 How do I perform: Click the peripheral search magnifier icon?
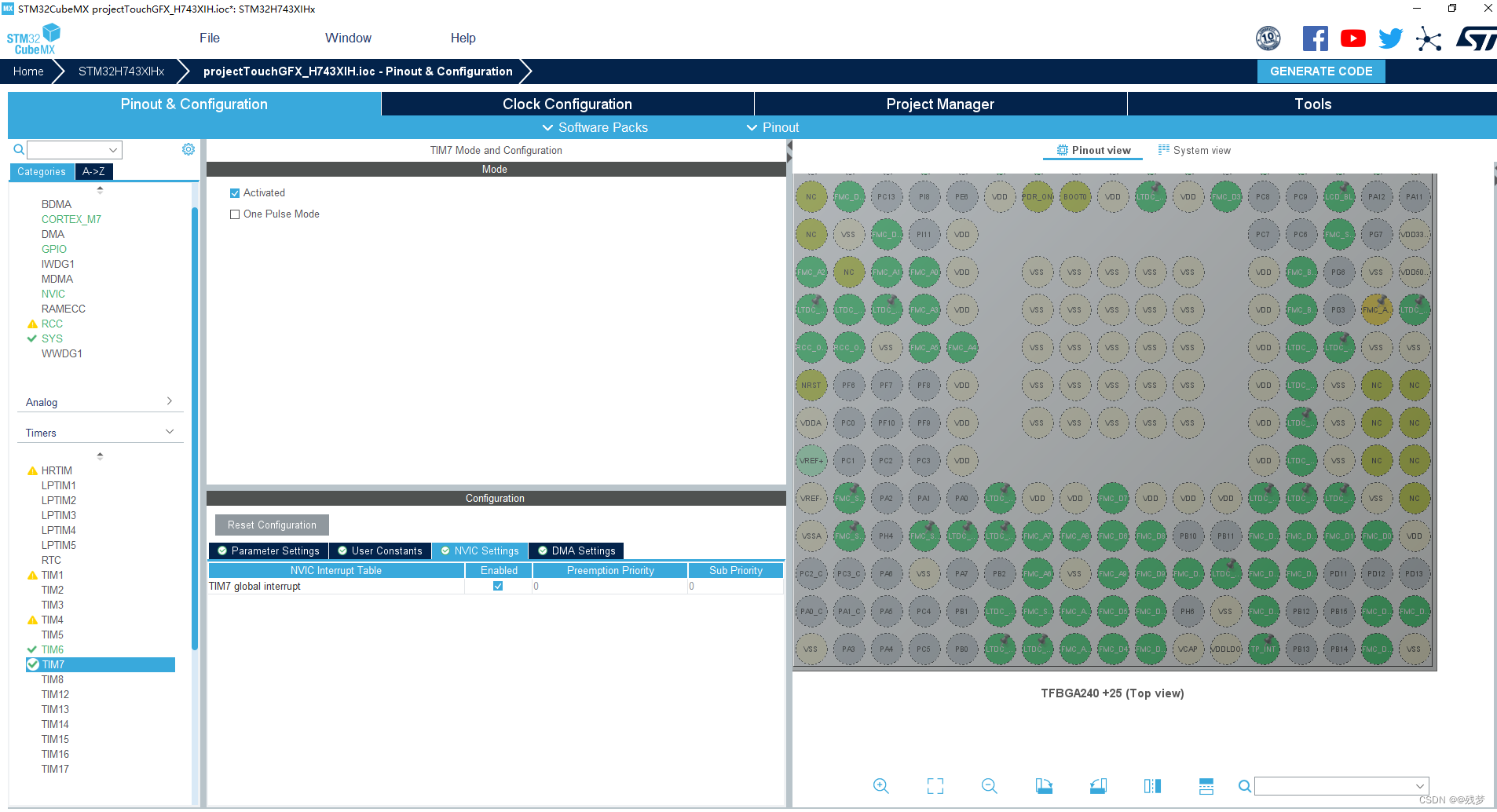(x=19, y=149)
